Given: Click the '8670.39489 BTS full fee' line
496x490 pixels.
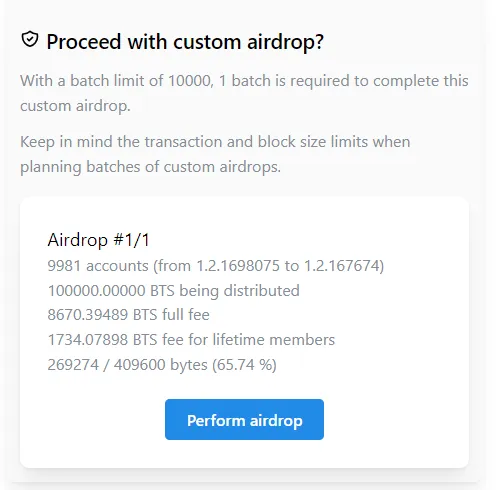Looking at the screenshot, I should (128, 315).
